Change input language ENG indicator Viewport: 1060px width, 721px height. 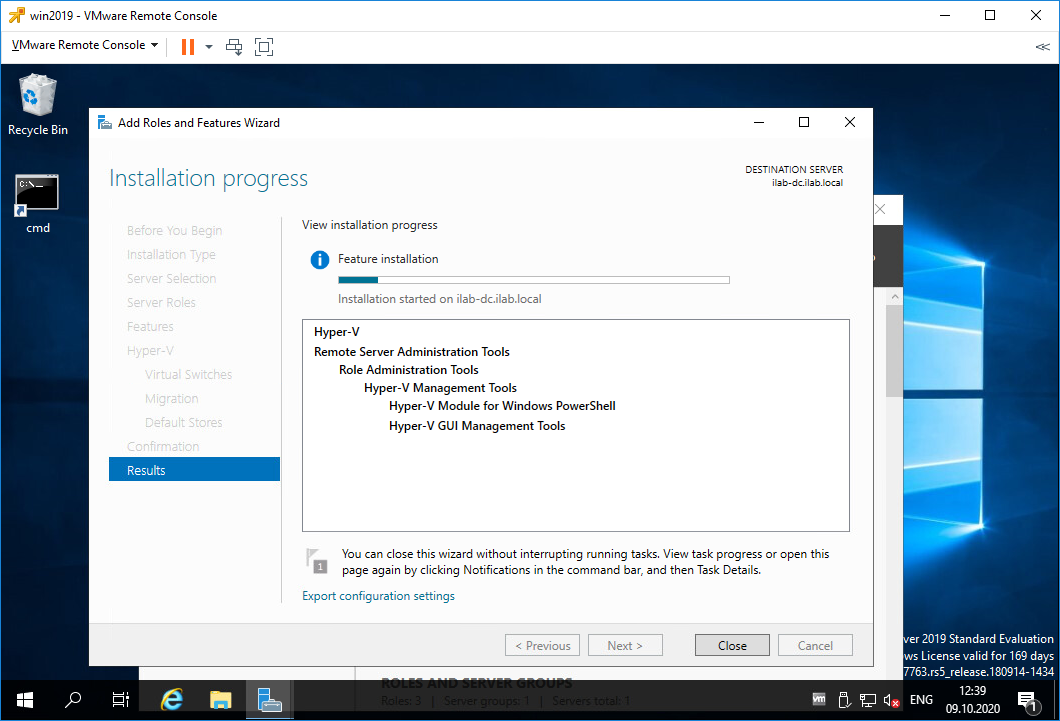pos(921,700)
